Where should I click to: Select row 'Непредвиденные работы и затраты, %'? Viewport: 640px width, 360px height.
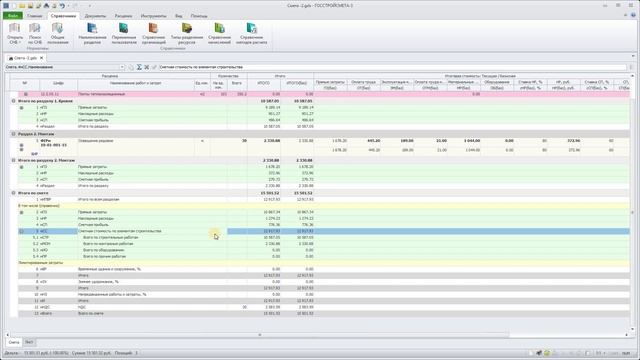[323, 294]
